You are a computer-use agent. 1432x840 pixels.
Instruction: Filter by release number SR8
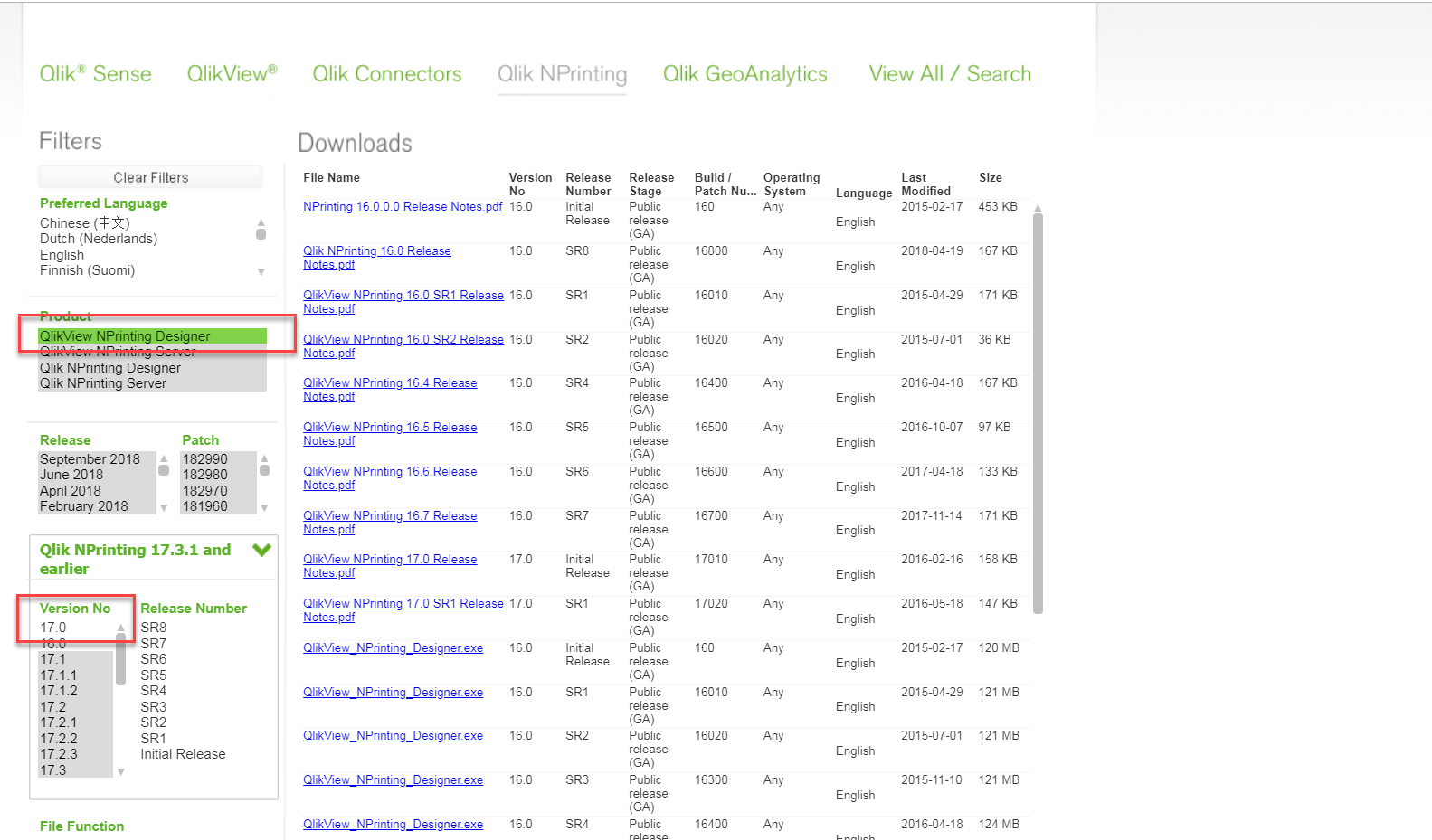coord(154,628)
